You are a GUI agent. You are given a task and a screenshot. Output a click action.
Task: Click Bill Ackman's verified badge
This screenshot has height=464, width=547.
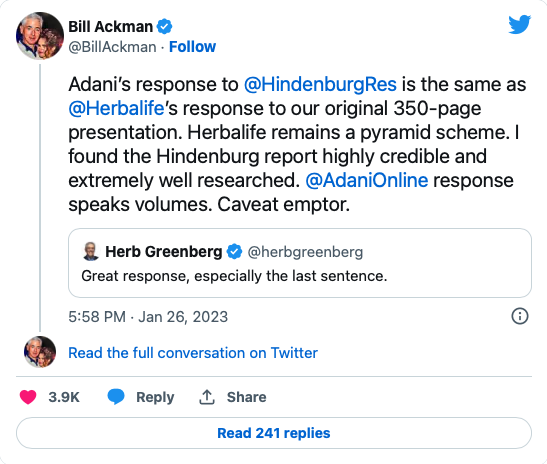pos(164,27)
